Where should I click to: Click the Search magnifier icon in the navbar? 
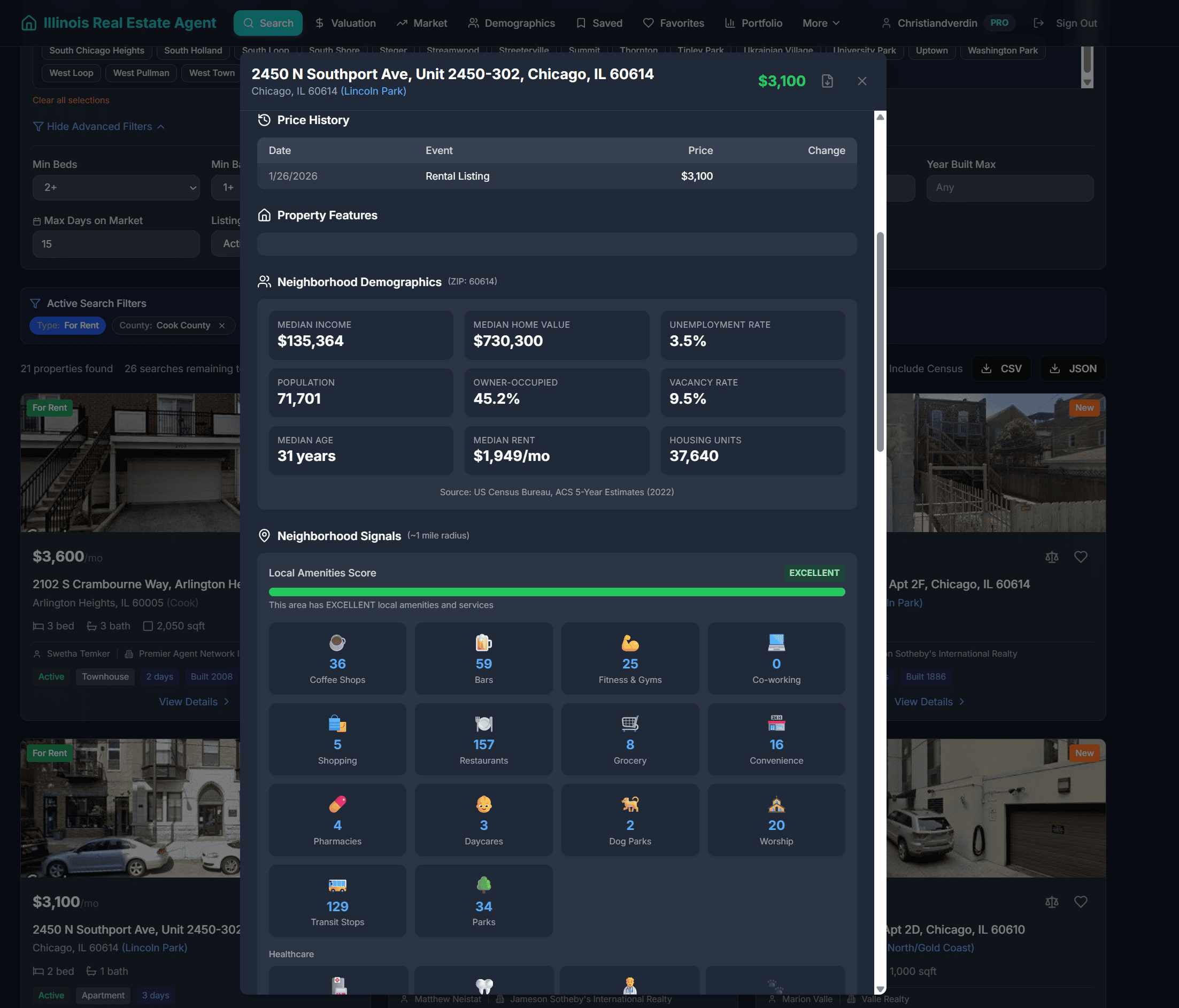(248, 23)
